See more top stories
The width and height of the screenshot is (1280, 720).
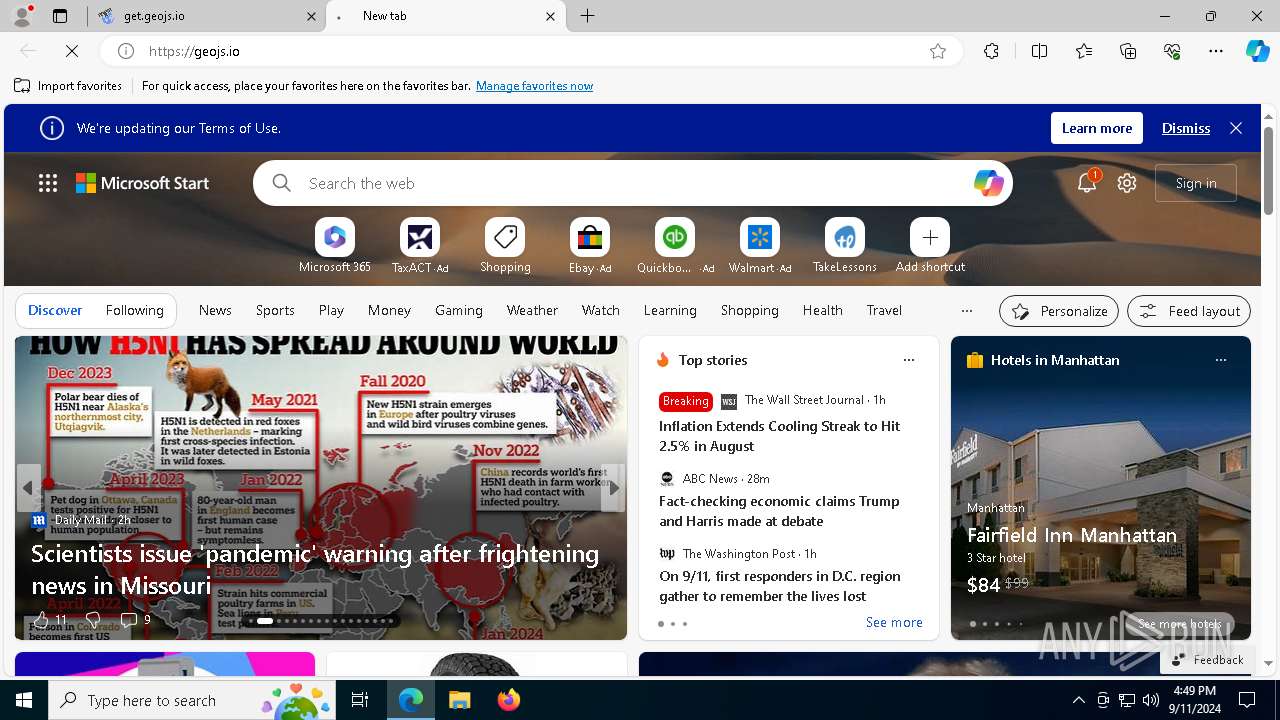click(x=894, y=622)
